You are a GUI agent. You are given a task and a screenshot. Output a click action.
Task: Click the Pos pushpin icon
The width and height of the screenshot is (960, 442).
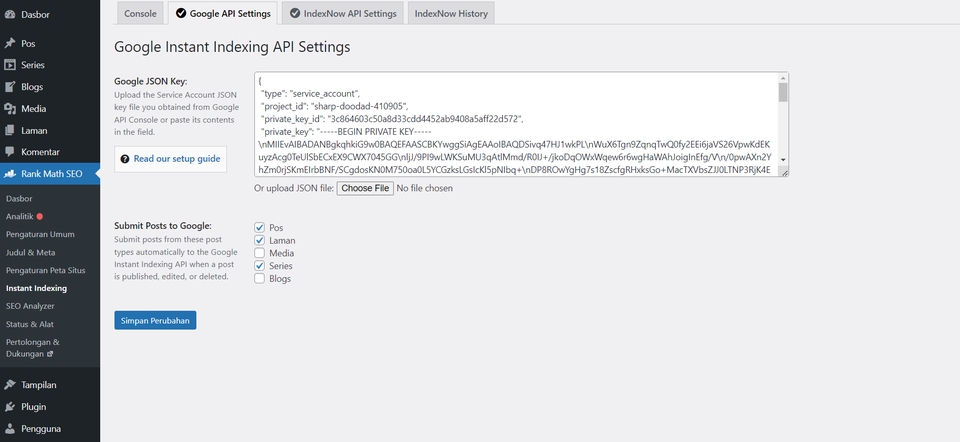(9, 43)
